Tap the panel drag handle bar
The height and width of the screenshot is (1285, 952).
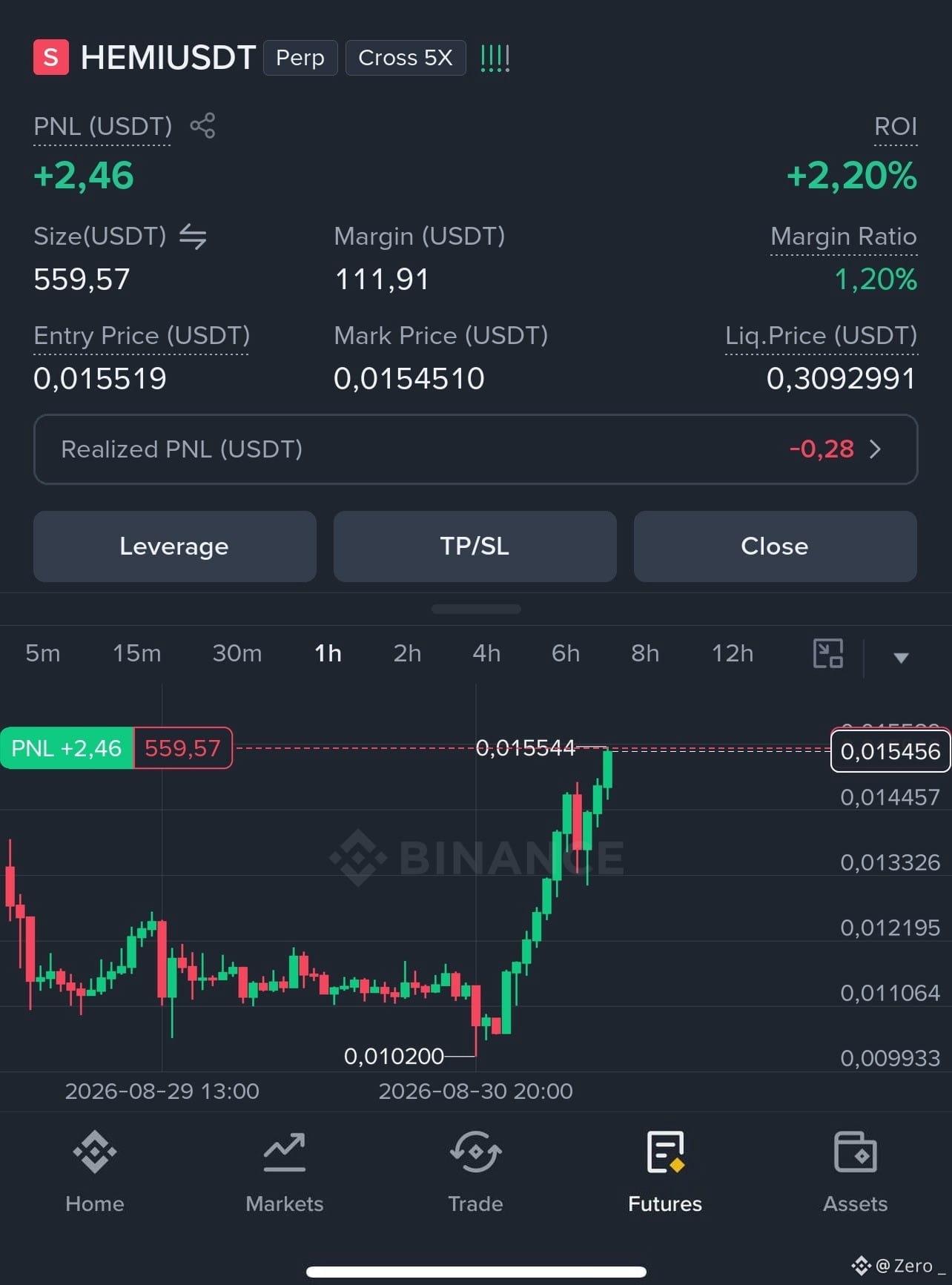click(476, 609)
